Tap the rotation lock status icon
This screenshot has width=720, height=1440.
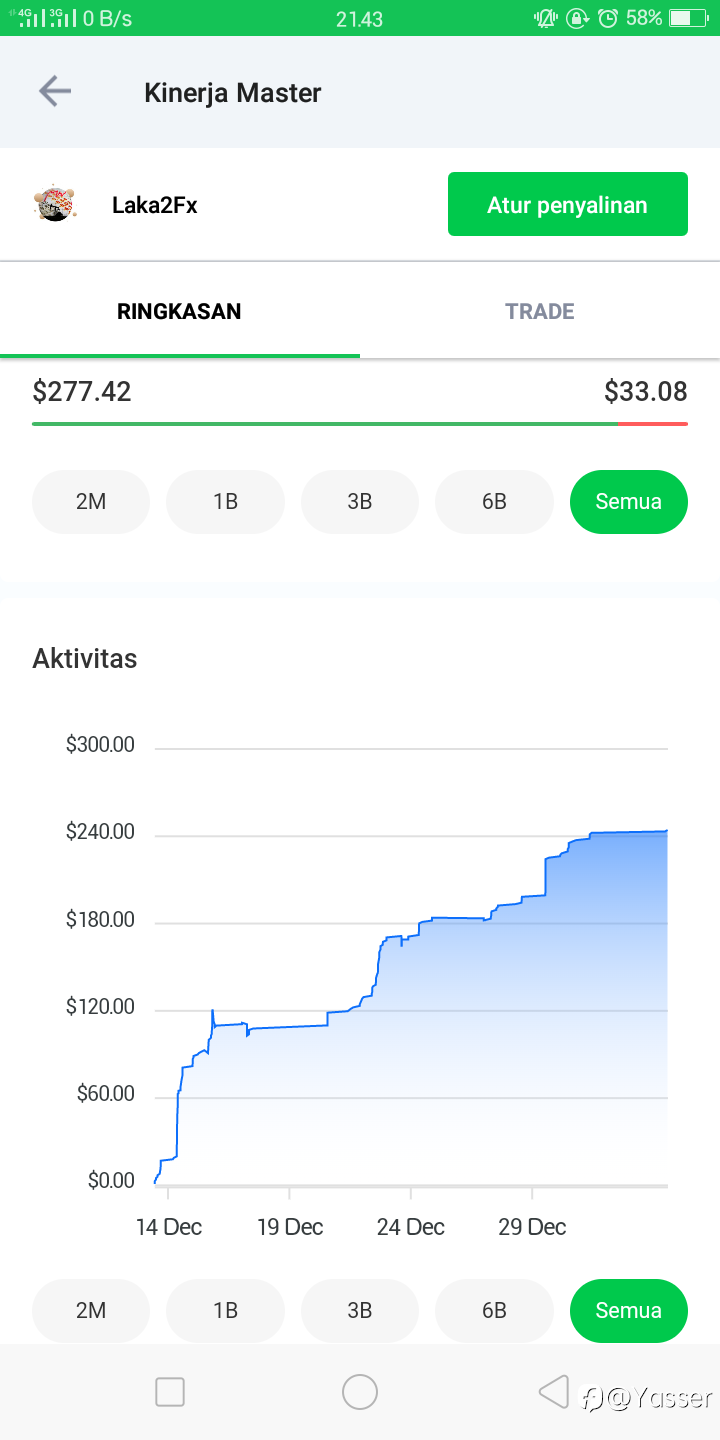[x=577, y=18]
